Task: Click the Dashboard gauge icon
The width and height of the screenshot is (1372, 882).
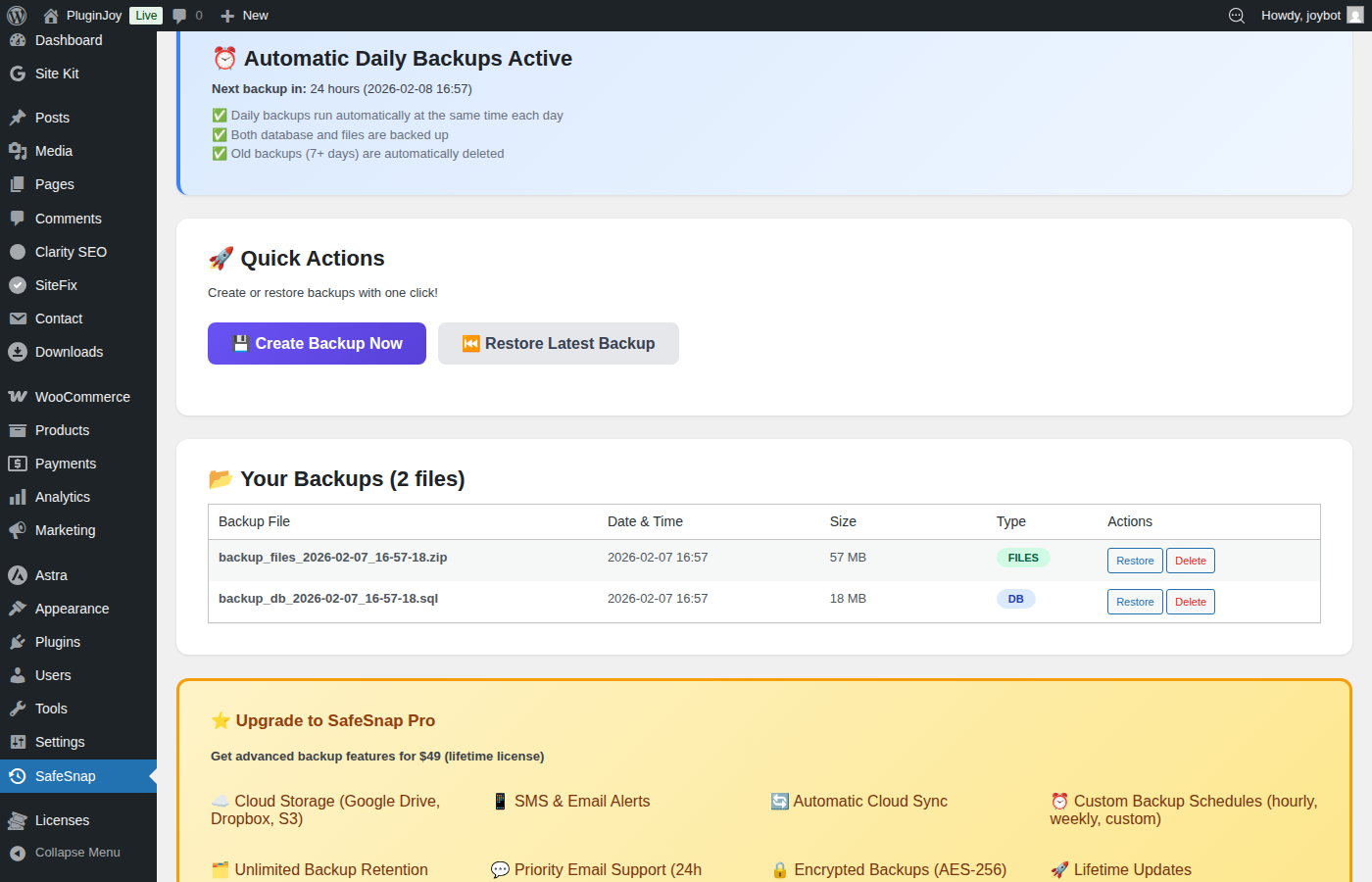Action: tap(18, 40)
